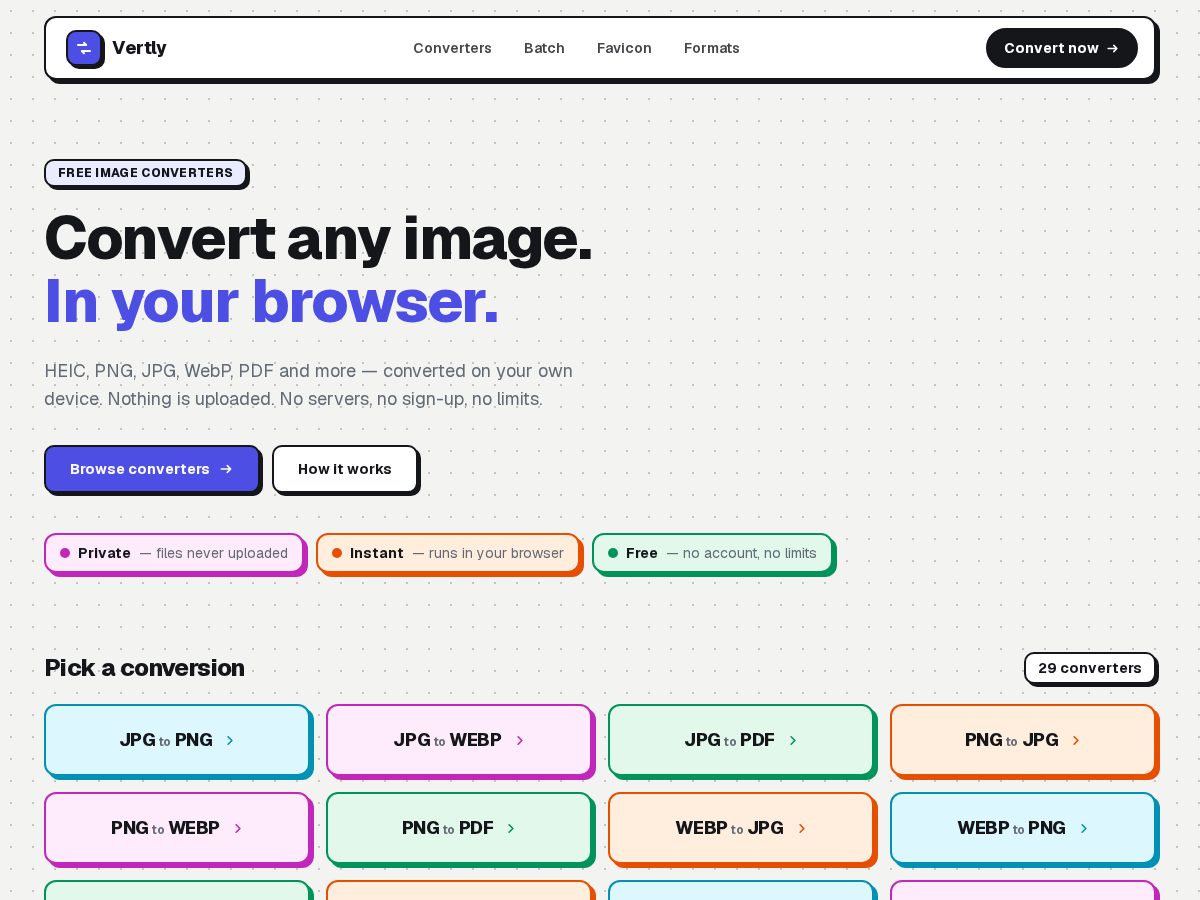Open the WEBP to PNG converter
This screenshot has width=1200, height=900.
click(1023, 828)
